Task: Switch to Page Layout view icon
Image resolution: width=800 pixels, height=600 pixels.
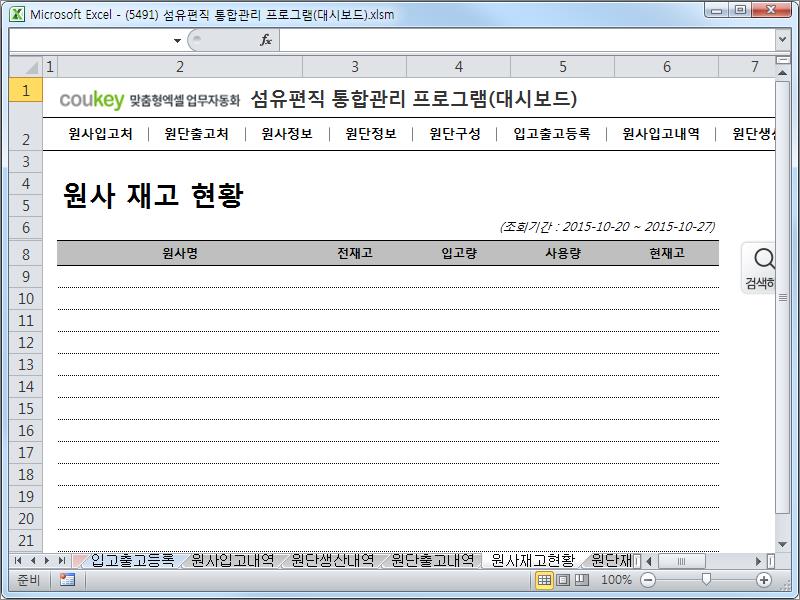Action: tap(563, 580)
